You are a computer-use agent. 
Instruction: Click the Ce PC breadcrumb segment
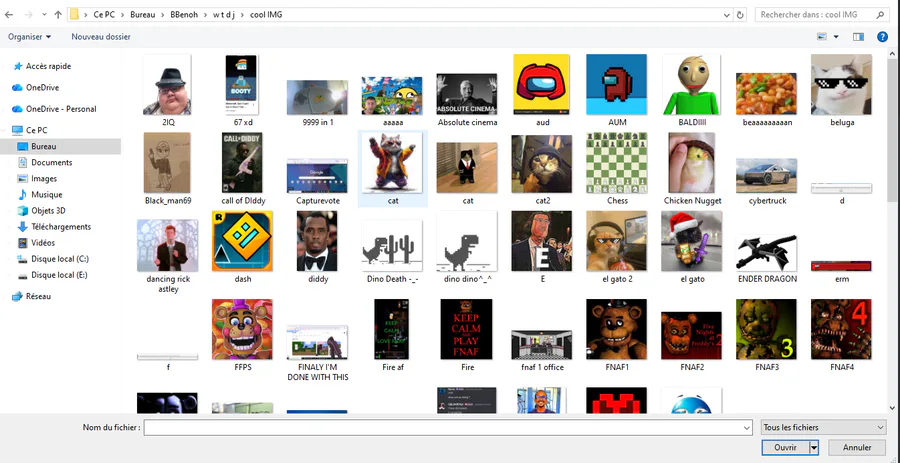pos(104,15)
